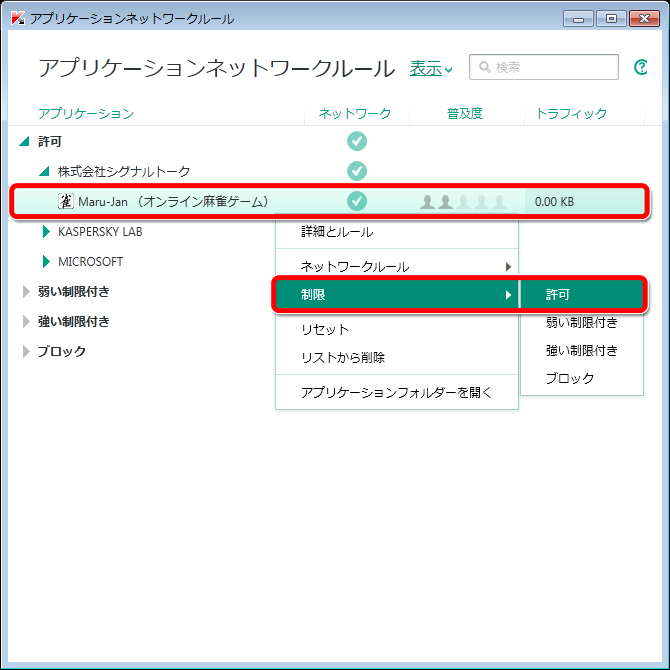This screenshot has width=670, height=670.
Task: Select 許可 in the 制限 submenu
Action: pyautogui.click(x=582, y=294)
